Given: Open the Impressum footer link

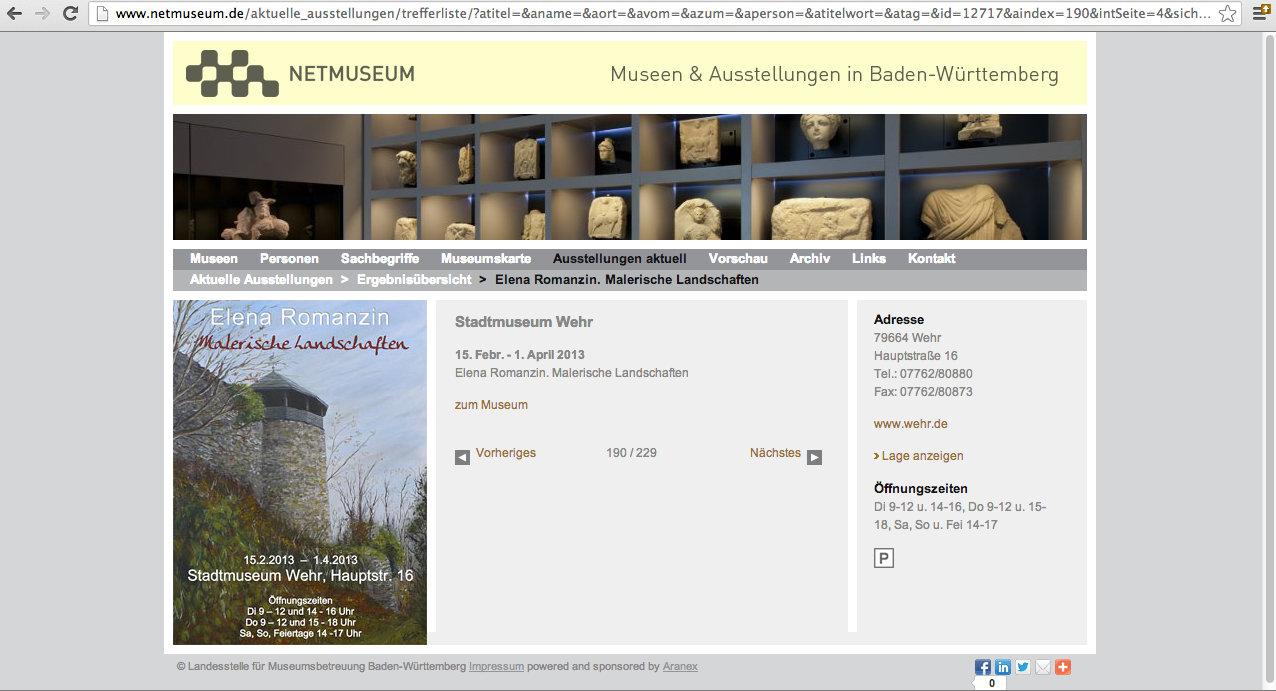Looking at the screenshot, I should click(x=496, y=666).
